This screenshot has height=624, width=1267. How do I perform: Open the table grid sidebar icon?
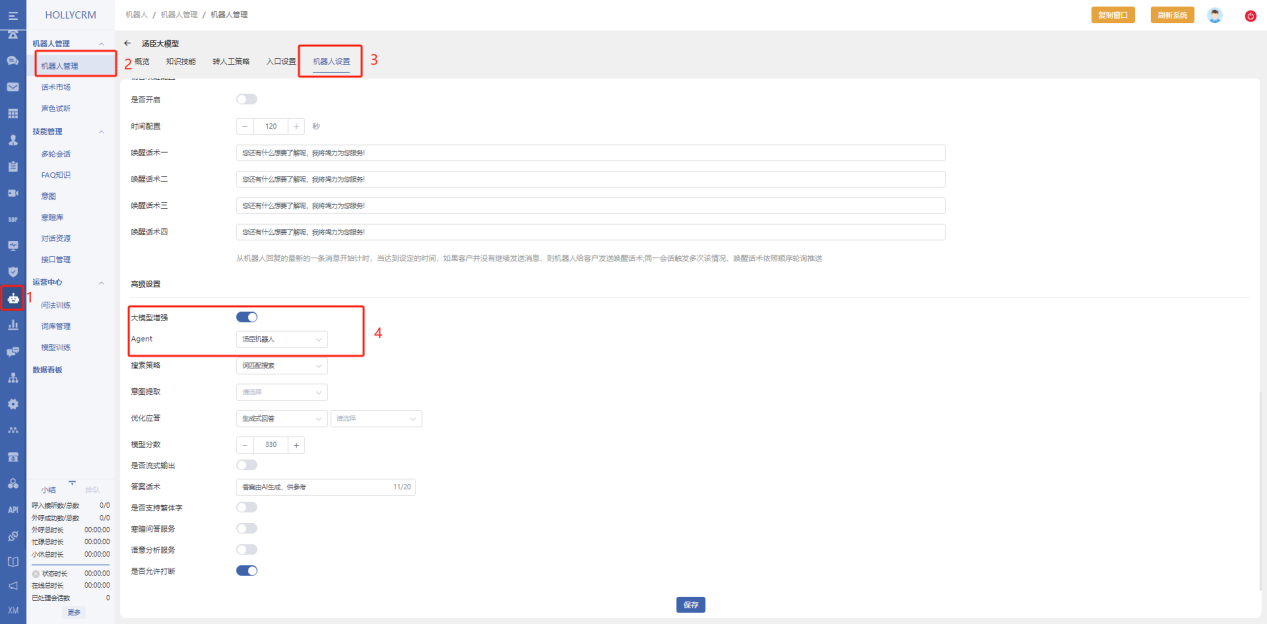[x=13, y=114]
